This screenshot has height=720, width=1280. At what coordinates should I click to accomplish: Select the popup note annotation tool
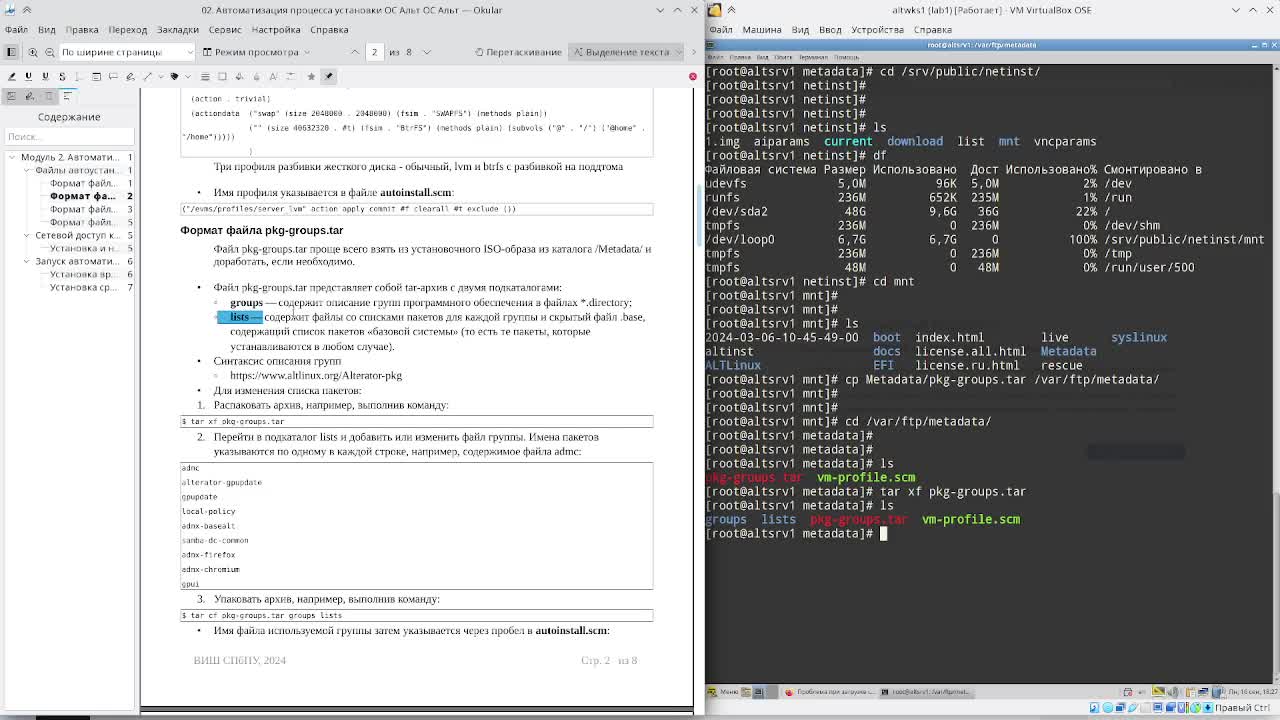tap(113, 76)
